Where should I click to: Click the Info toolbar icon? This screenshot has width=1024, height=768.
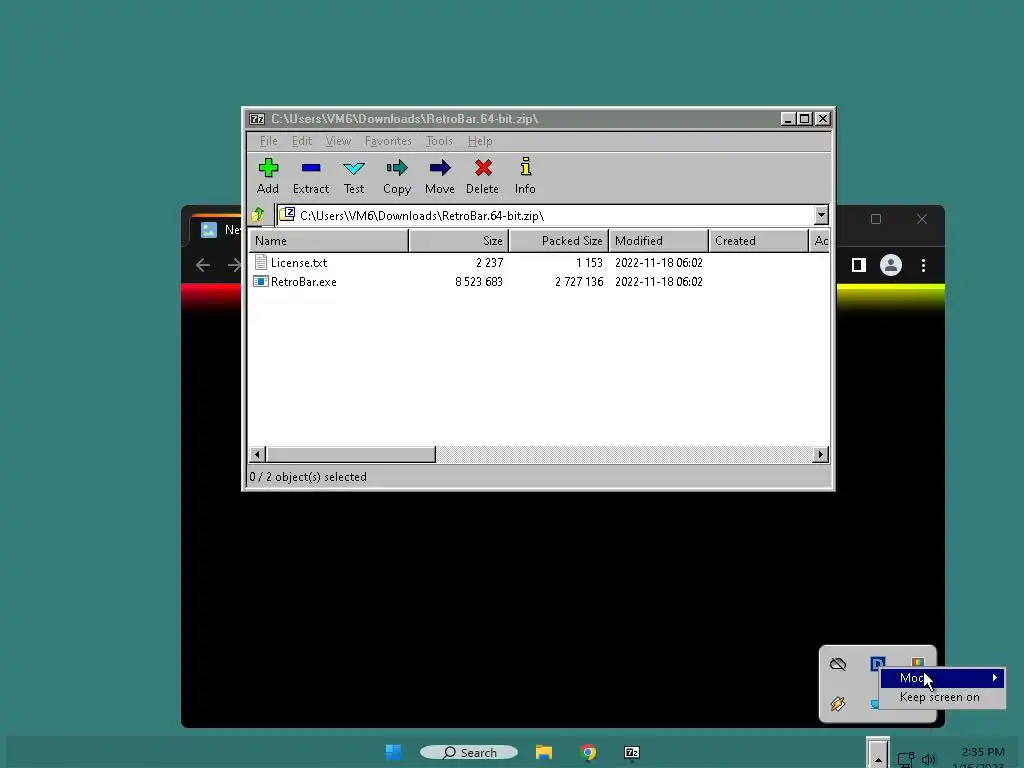[525, 167]
